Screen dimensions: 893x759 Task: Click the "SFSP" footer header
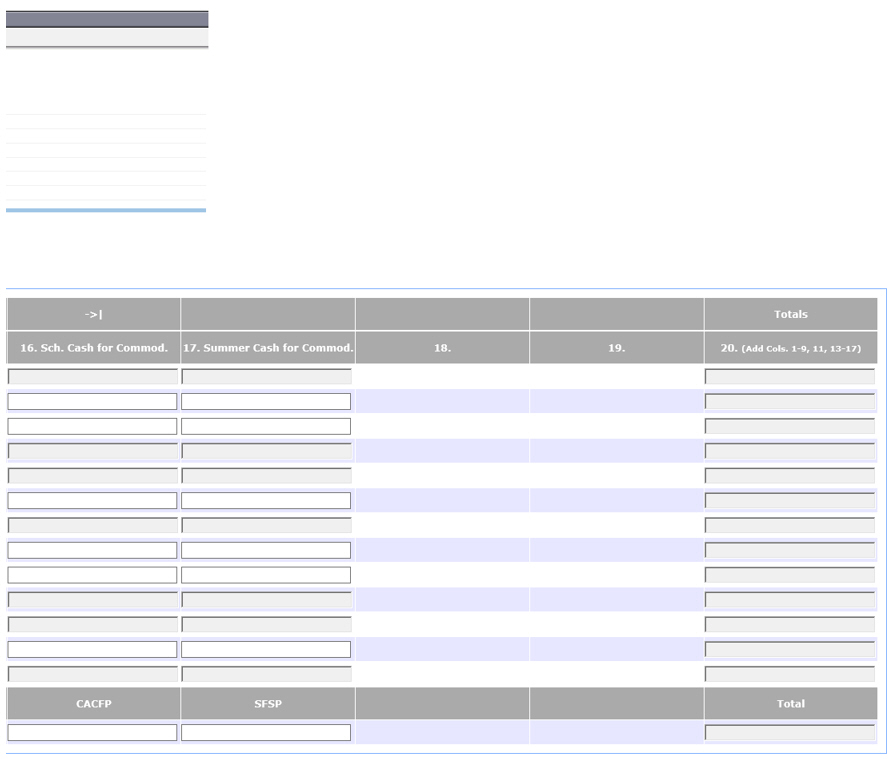coord(268,704)
